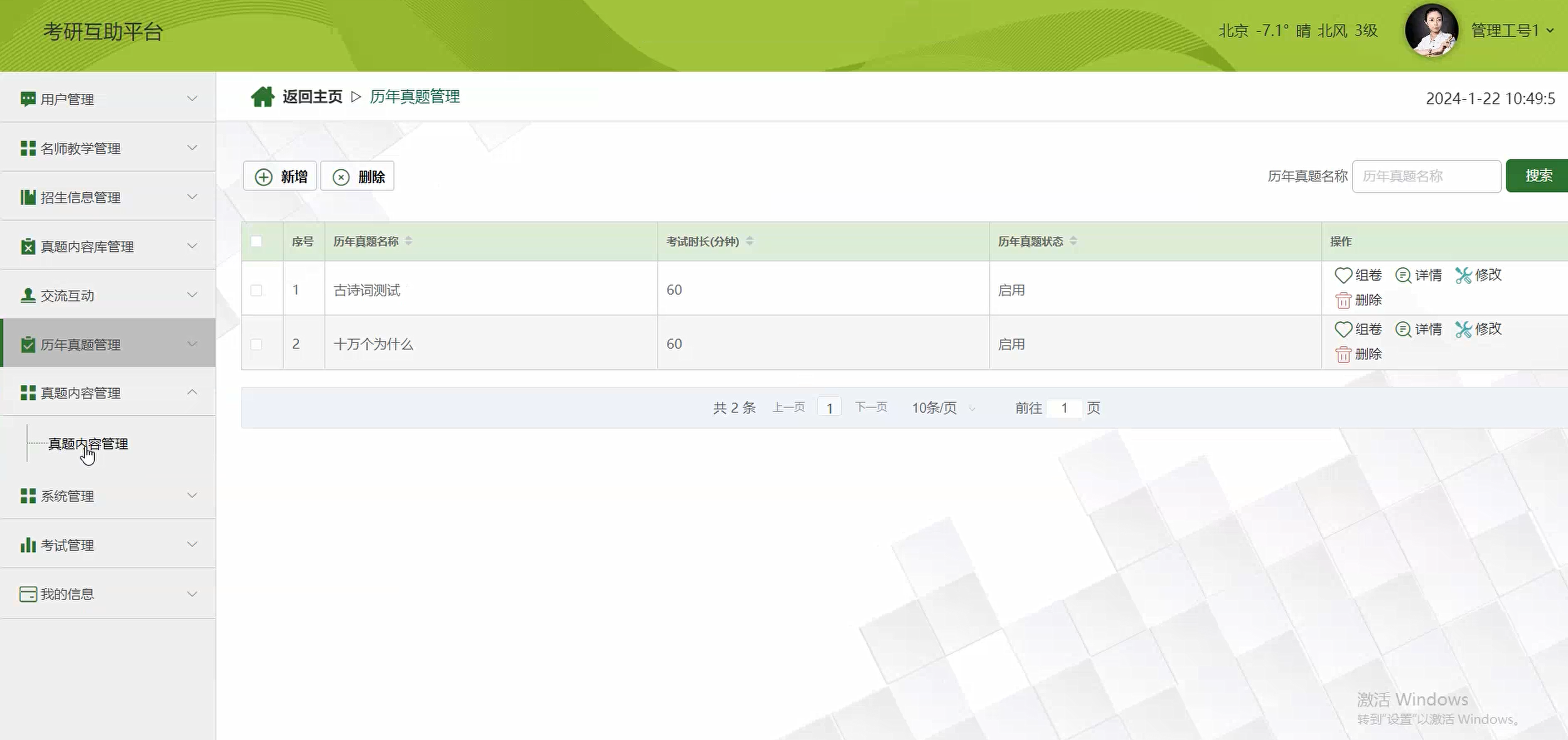Image resolution: width=1568 pixels, height=740 pixels.
Task: Click page number 1 in pagination
Action: [x=829, y=408]
